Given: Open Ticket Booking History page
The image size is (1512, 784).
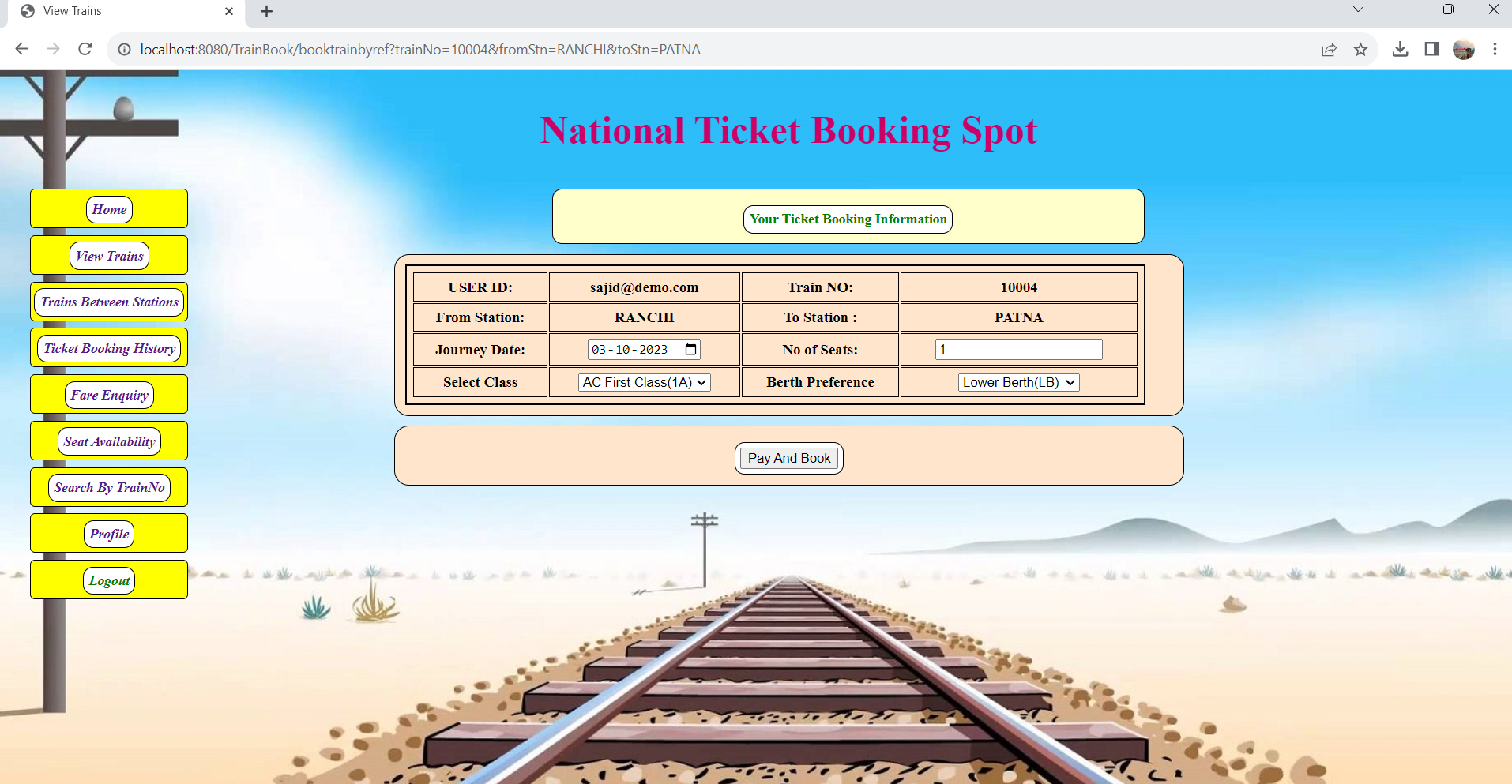Looking at the screenshot, I should pyautogui.click(x=108, y=348).
